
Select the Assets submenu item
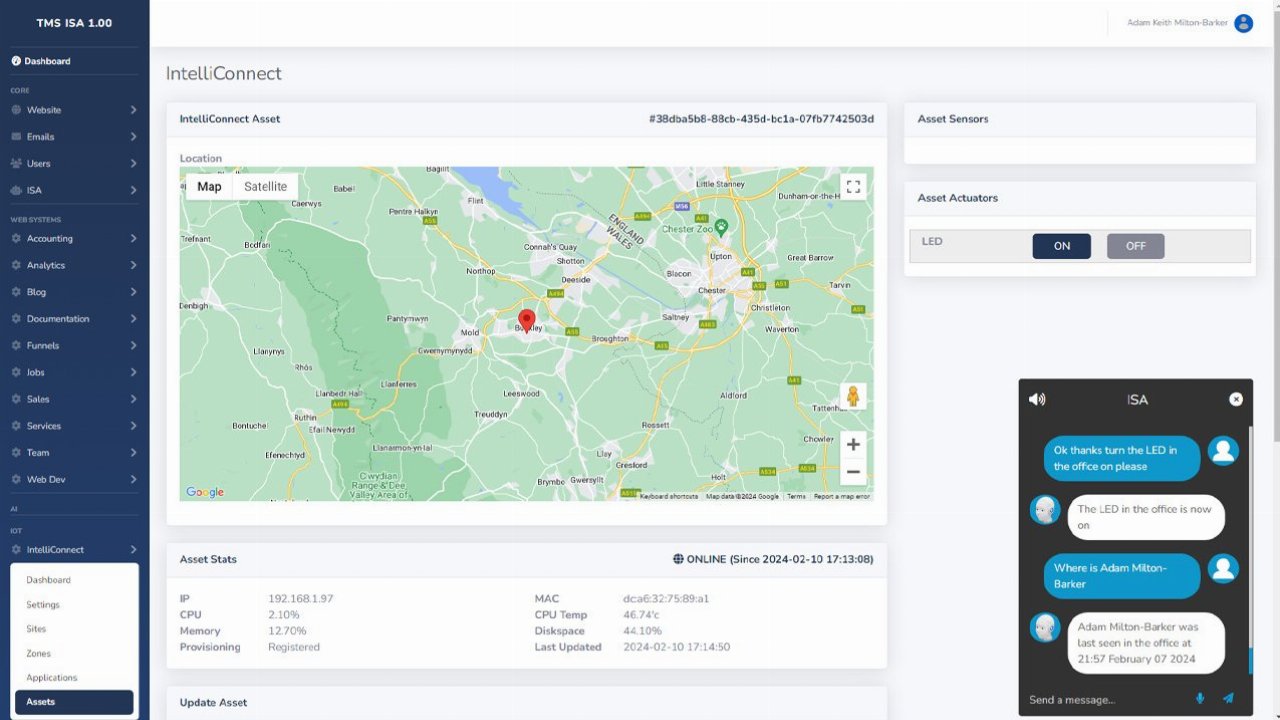(74, 702)
